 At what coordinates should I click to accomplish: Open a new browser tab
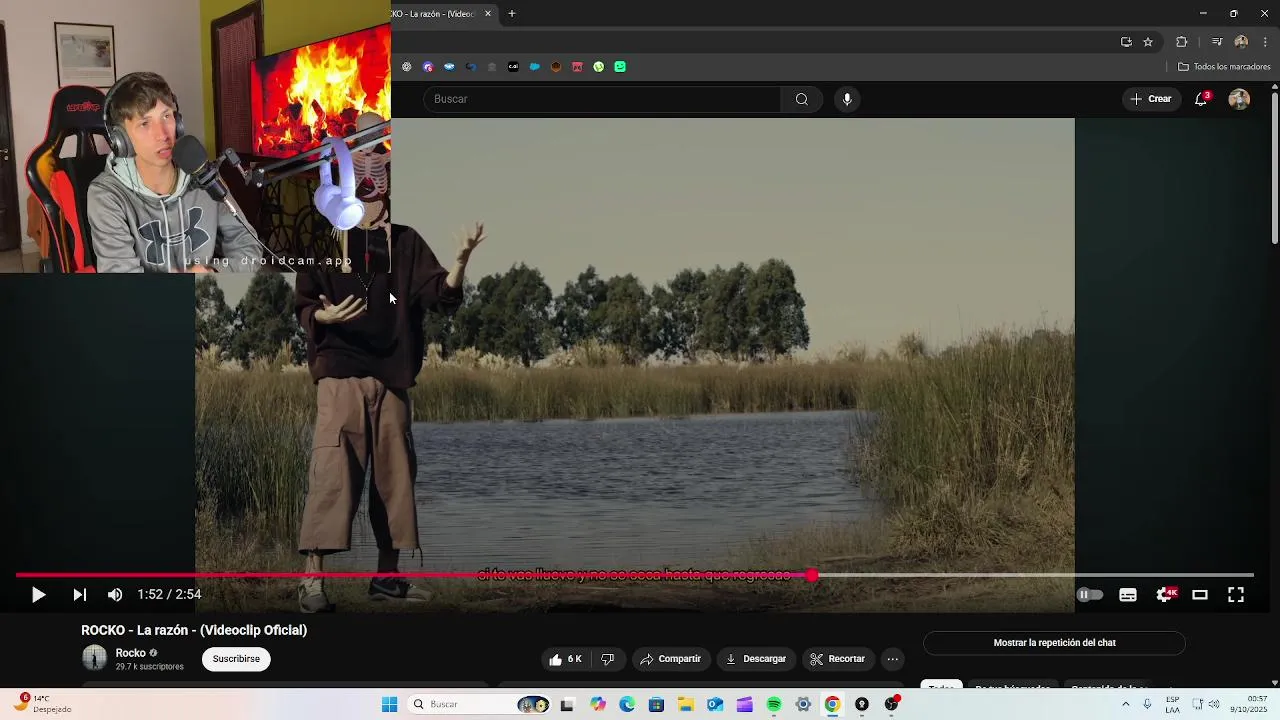point(512,14)
